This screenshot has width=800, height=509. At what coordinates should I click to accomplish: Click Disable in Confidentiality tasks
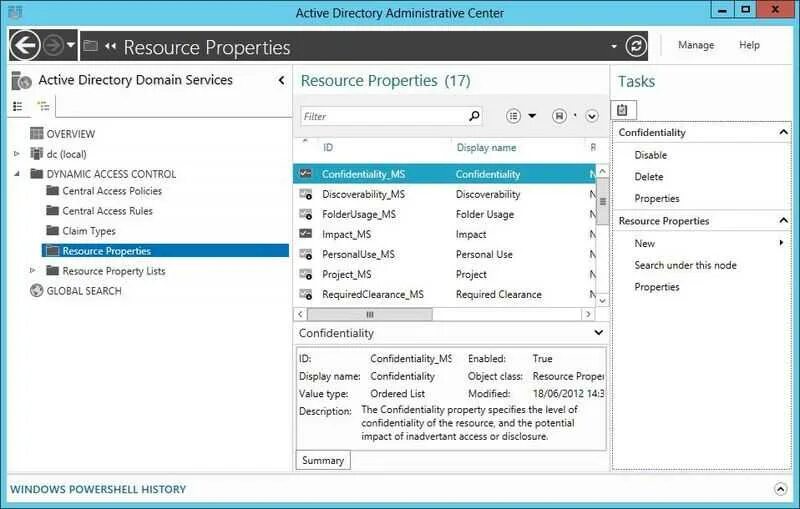(x=651, y=155)
